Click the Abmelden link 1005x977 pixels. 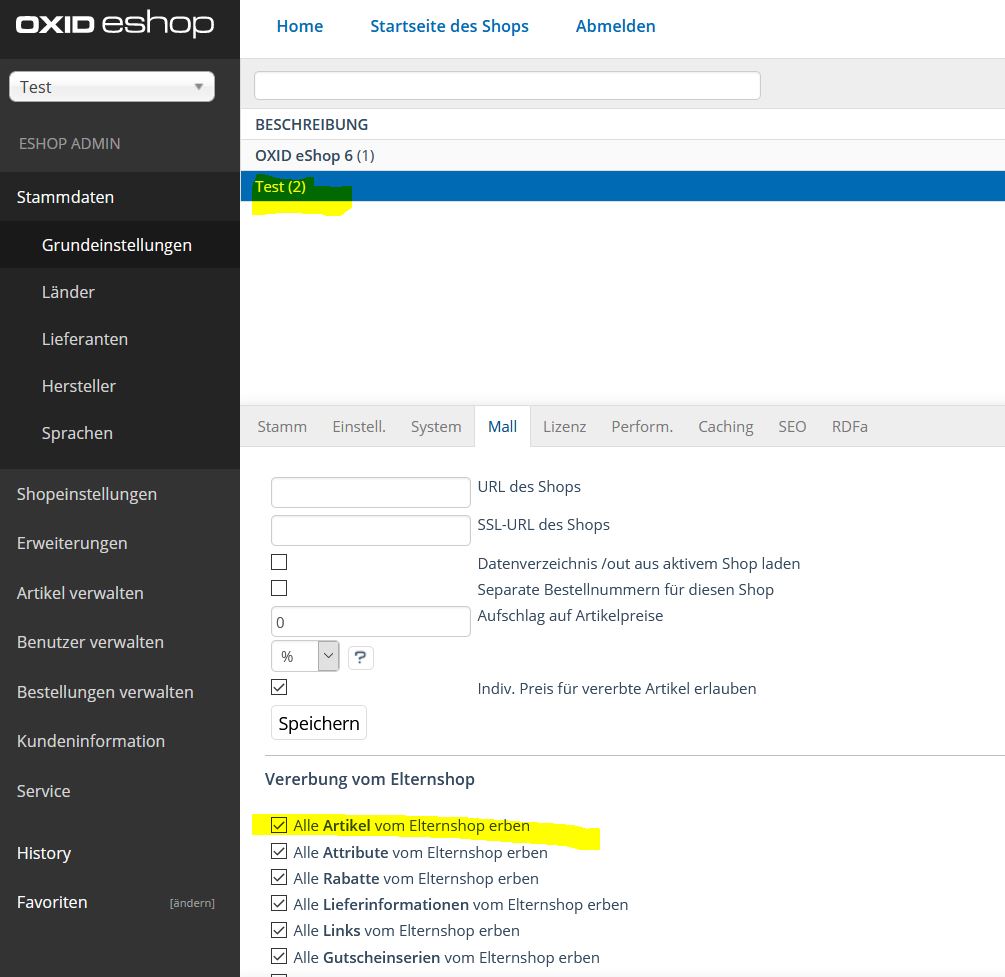click(x=615, y=26)
